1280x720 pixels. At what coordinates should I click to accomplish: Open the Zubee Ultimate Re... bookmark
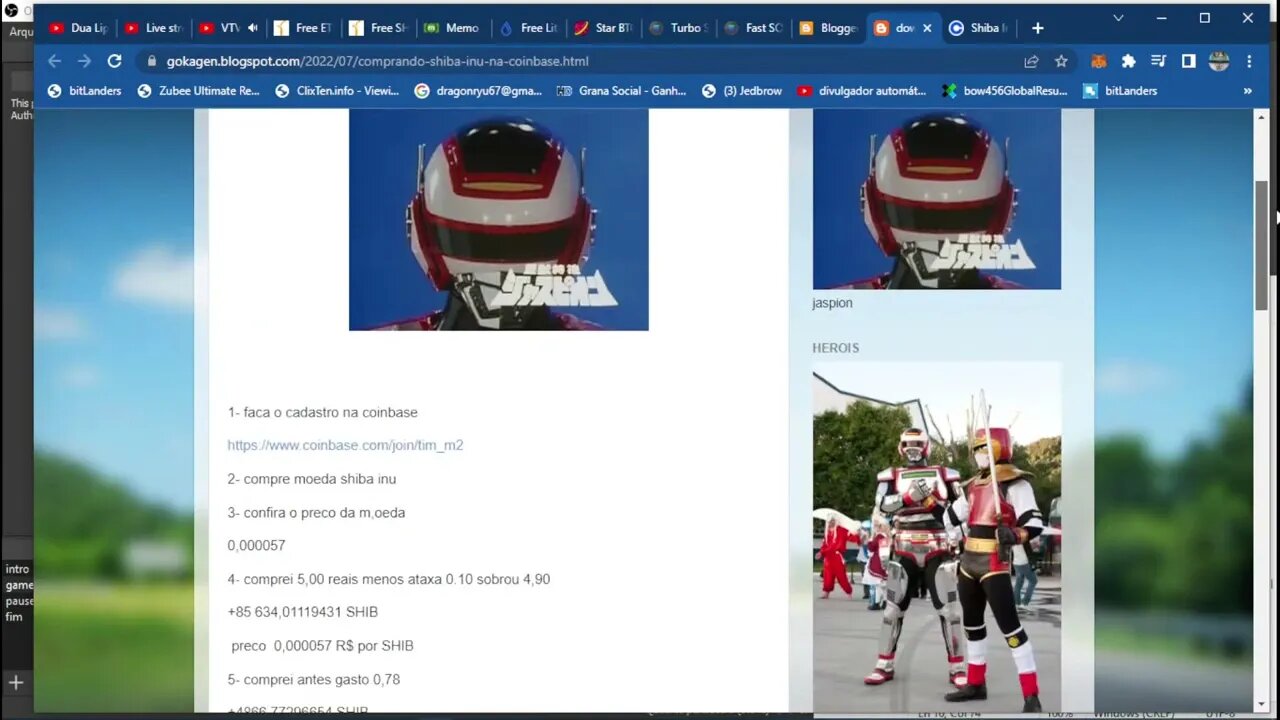[x=198, y=91]
